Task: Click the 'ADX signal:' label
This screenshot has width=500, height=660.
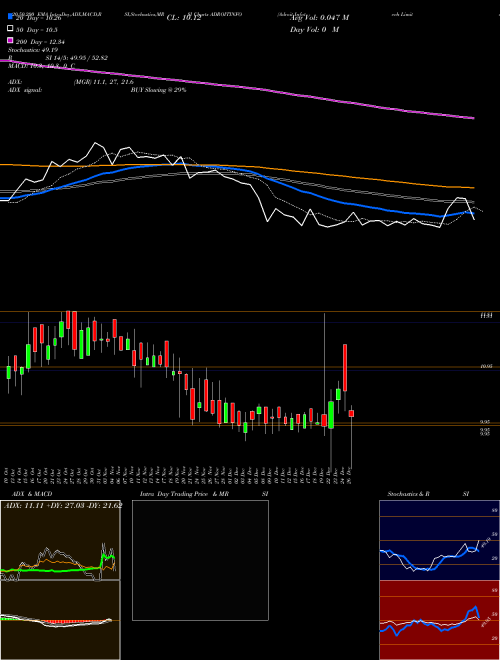Action: tap(25, 90)
